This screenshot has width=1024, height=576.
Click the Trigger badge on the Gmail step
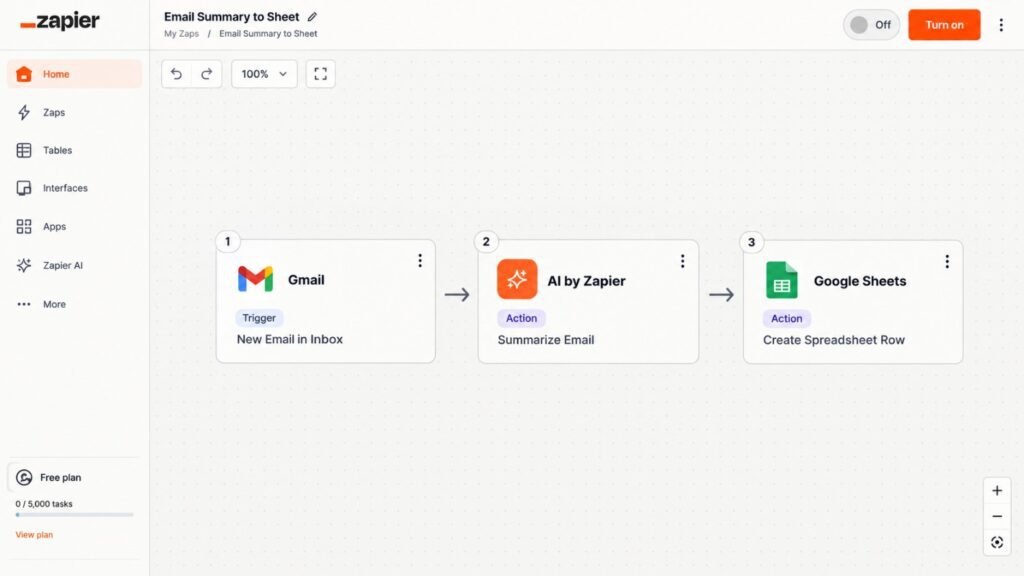[259, 318]
